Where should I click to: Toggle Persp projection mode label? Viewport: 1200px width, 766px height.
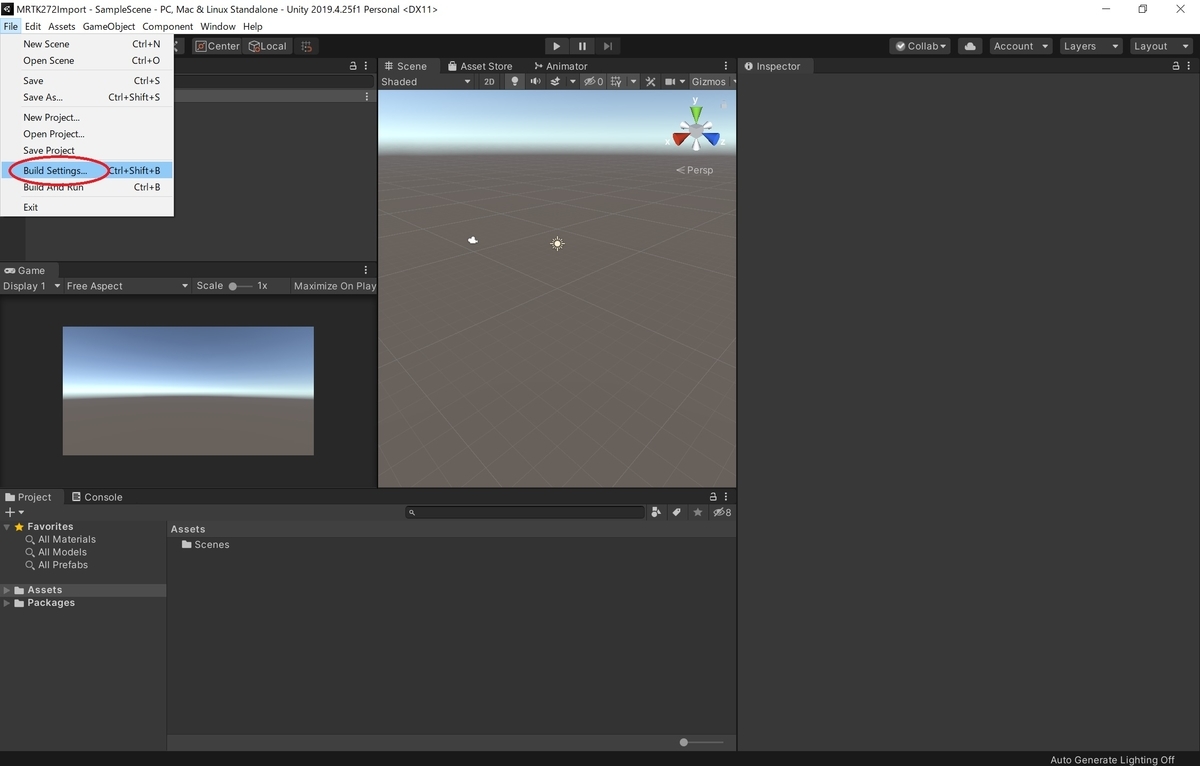(695, 170)
